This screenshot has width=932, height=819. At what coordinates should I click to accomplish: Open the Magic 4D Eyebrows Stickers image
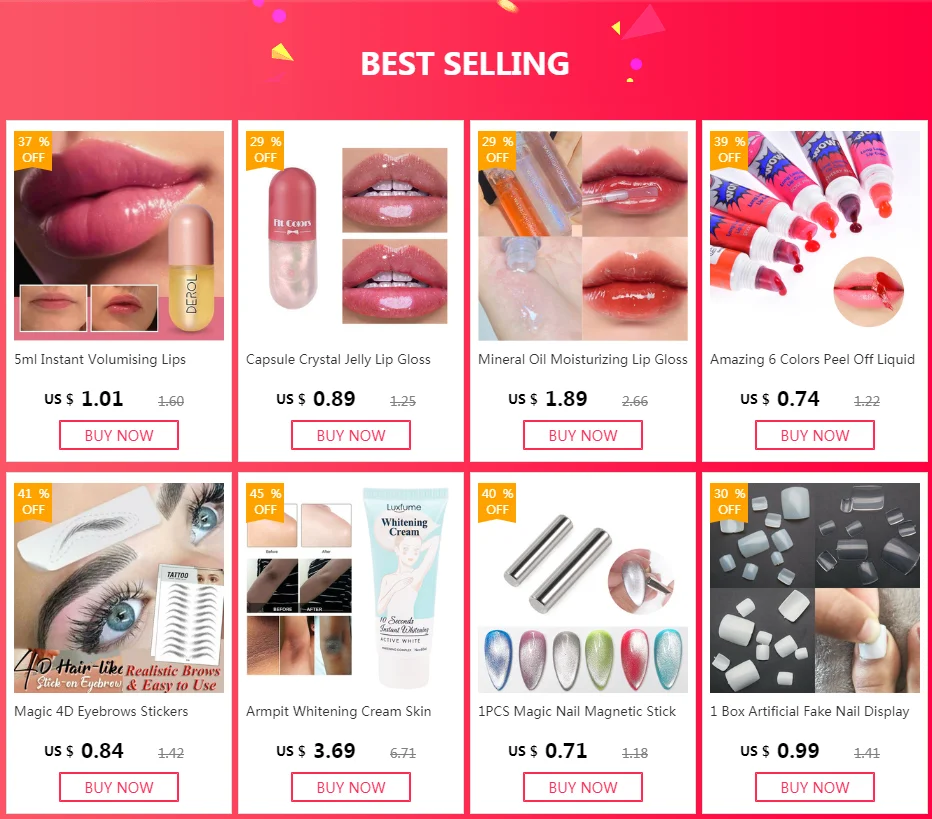119,587
